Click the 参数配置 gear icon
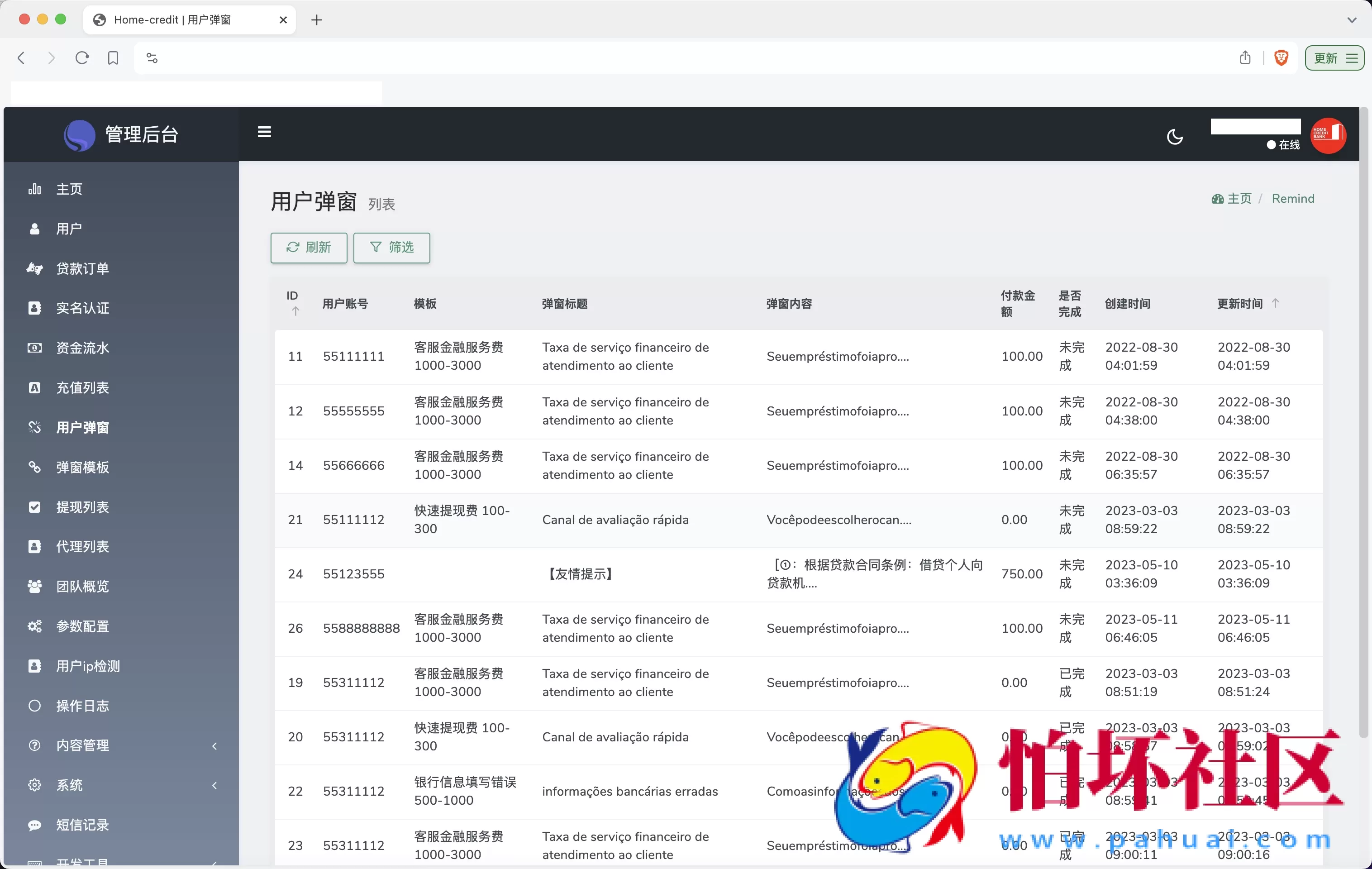This screenshot has width=1372, height=869. (x=35, y=626)
